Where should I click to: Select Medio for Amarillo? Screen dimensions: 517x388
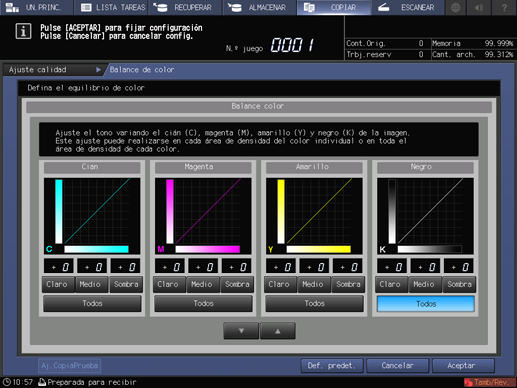[314, 284]
